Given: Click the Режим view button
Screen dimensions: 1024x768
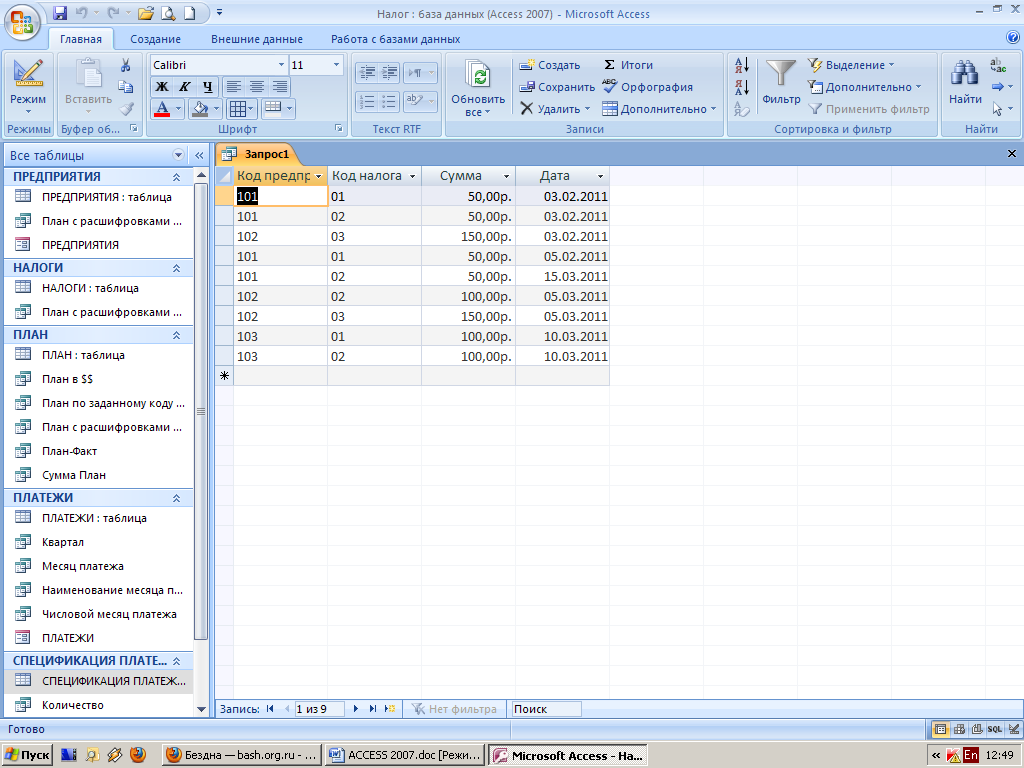Looking at the screenshot, I should click(28, 85).
